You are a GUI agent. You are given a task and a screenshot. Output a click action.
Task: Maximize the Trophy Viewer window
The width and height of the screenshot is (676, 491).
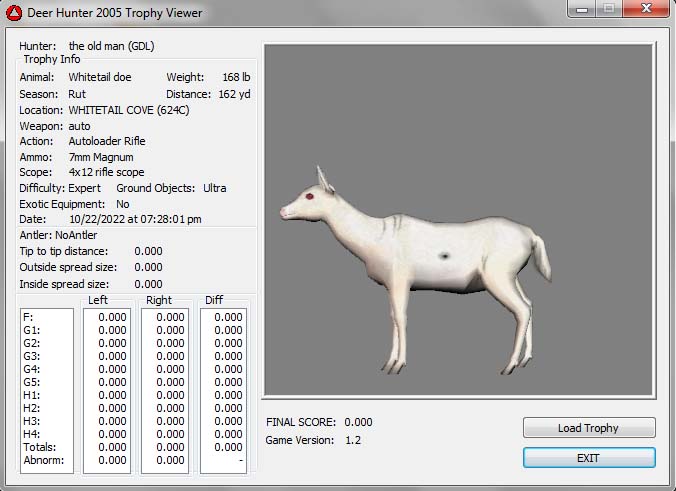pos(609,9)
